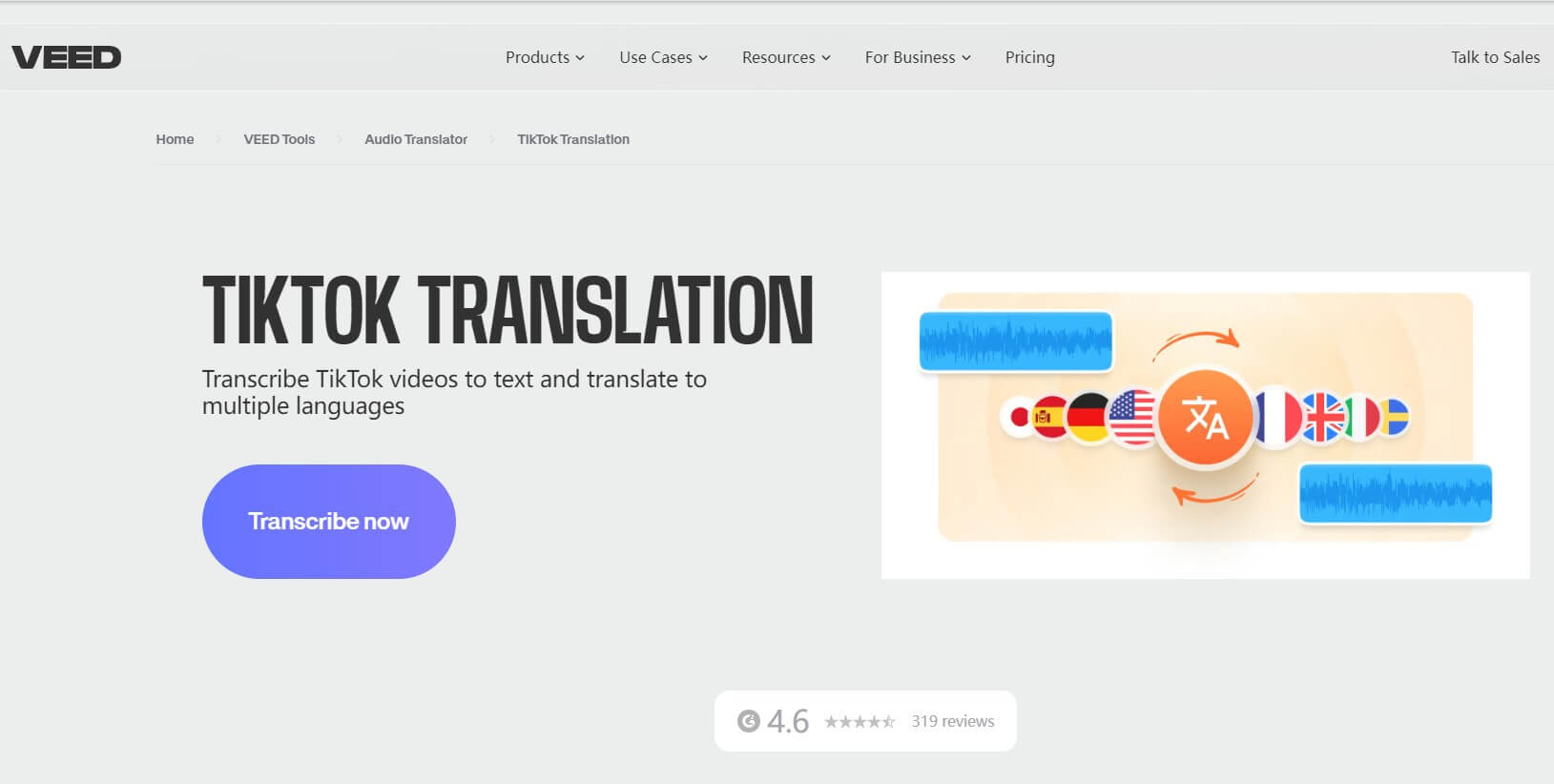The width and height of the screenshot is (1554, 784).
Task: Click the Transcribe TikTok videos subtitle text
Action: pos(454,393)
